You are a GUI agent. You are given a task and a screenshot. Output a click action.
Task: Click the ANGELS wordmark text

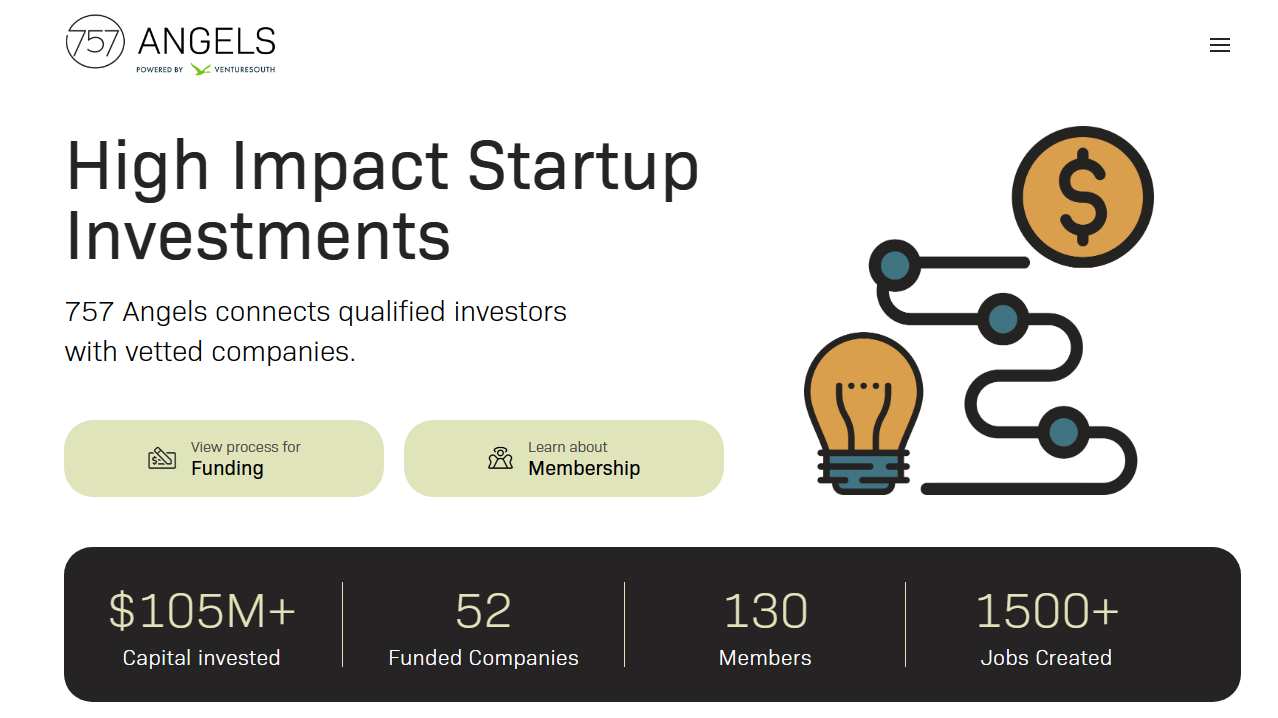point(207,41)
